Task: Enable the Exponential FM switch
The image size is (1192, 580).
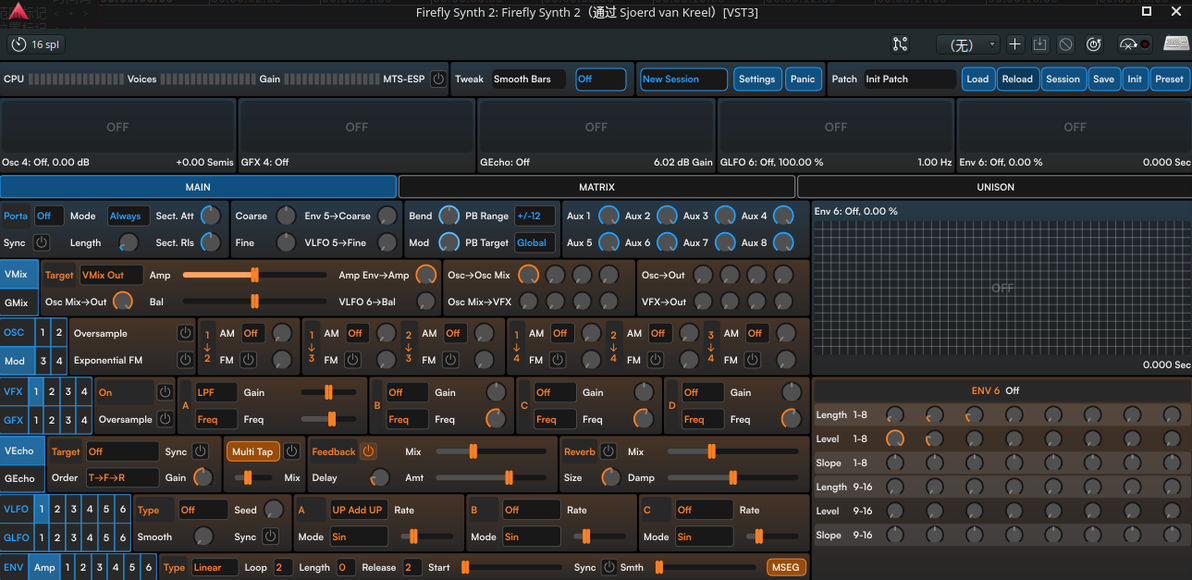Action: click(x=185, y=360)
